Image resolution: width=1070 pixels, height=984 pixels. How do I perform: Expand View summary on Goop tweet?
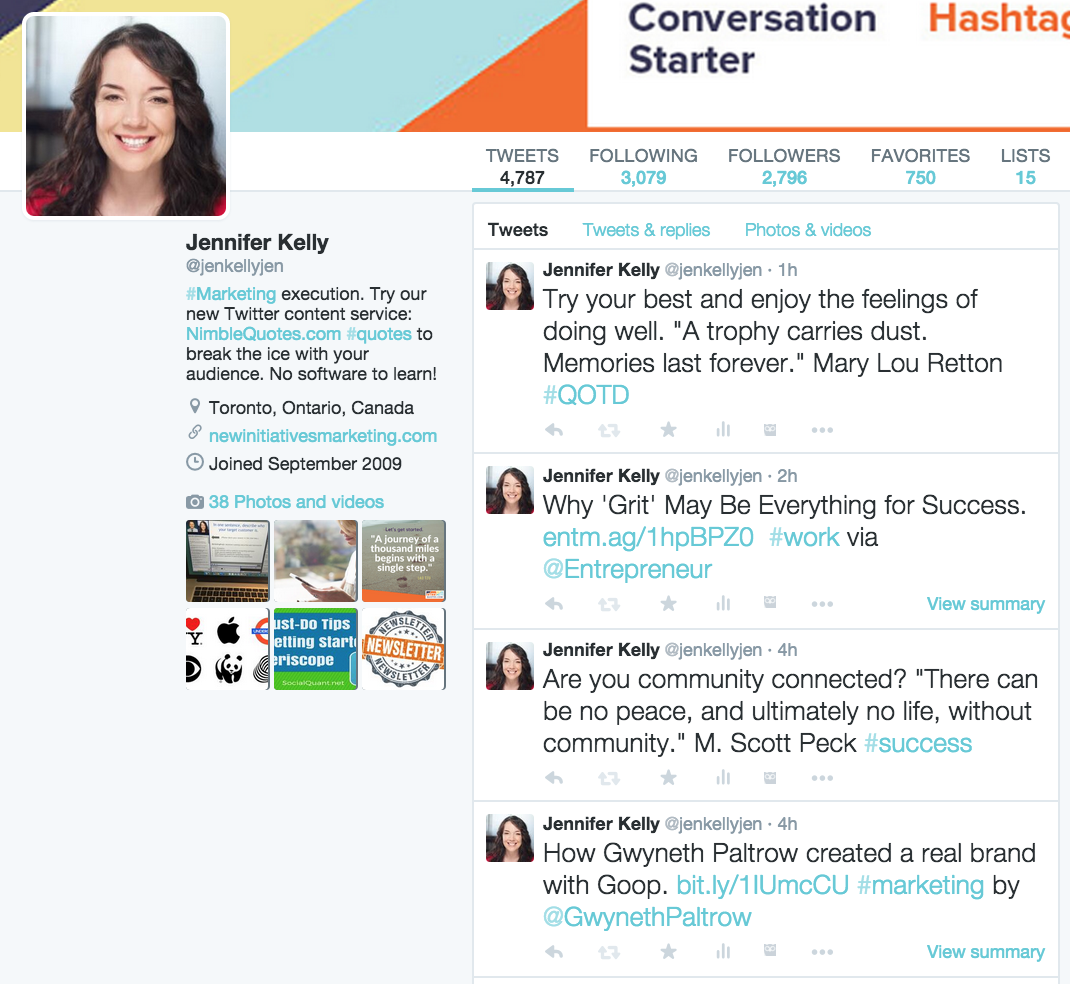point(985,952)
